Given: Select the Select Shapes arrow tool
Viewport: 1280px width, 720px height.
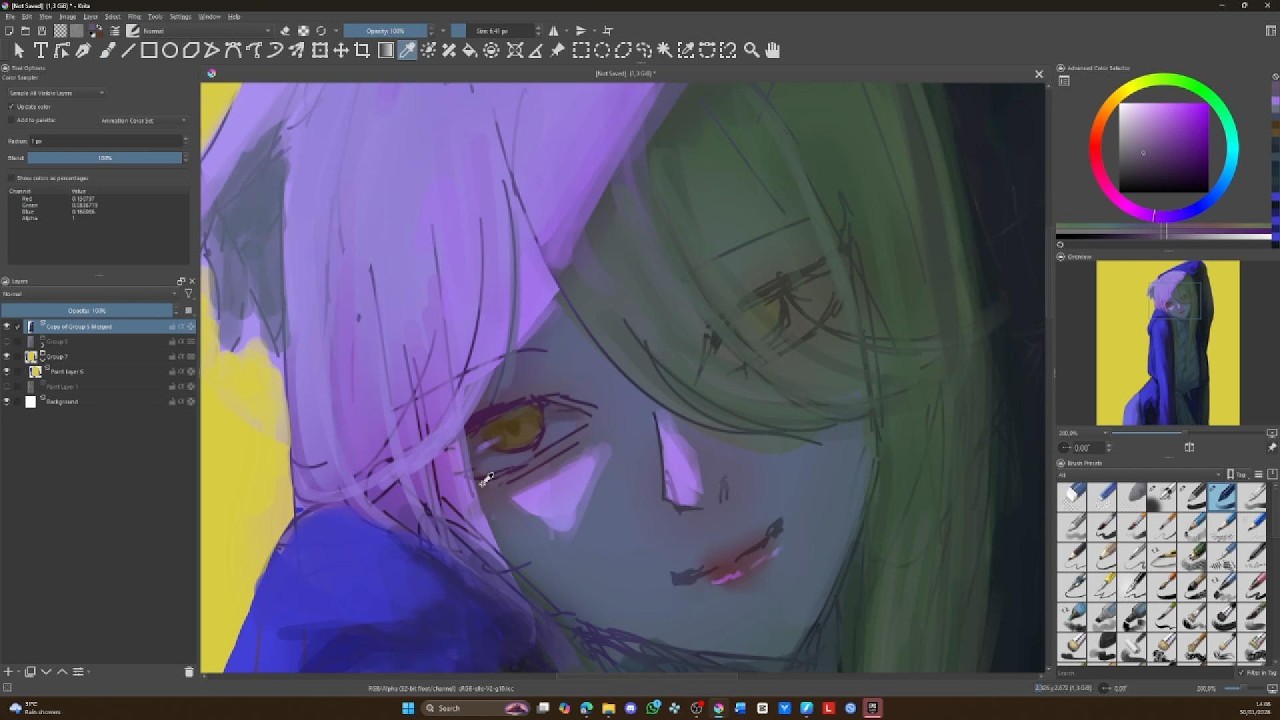Looking at the screenshot, I should (x=19, y=50).
